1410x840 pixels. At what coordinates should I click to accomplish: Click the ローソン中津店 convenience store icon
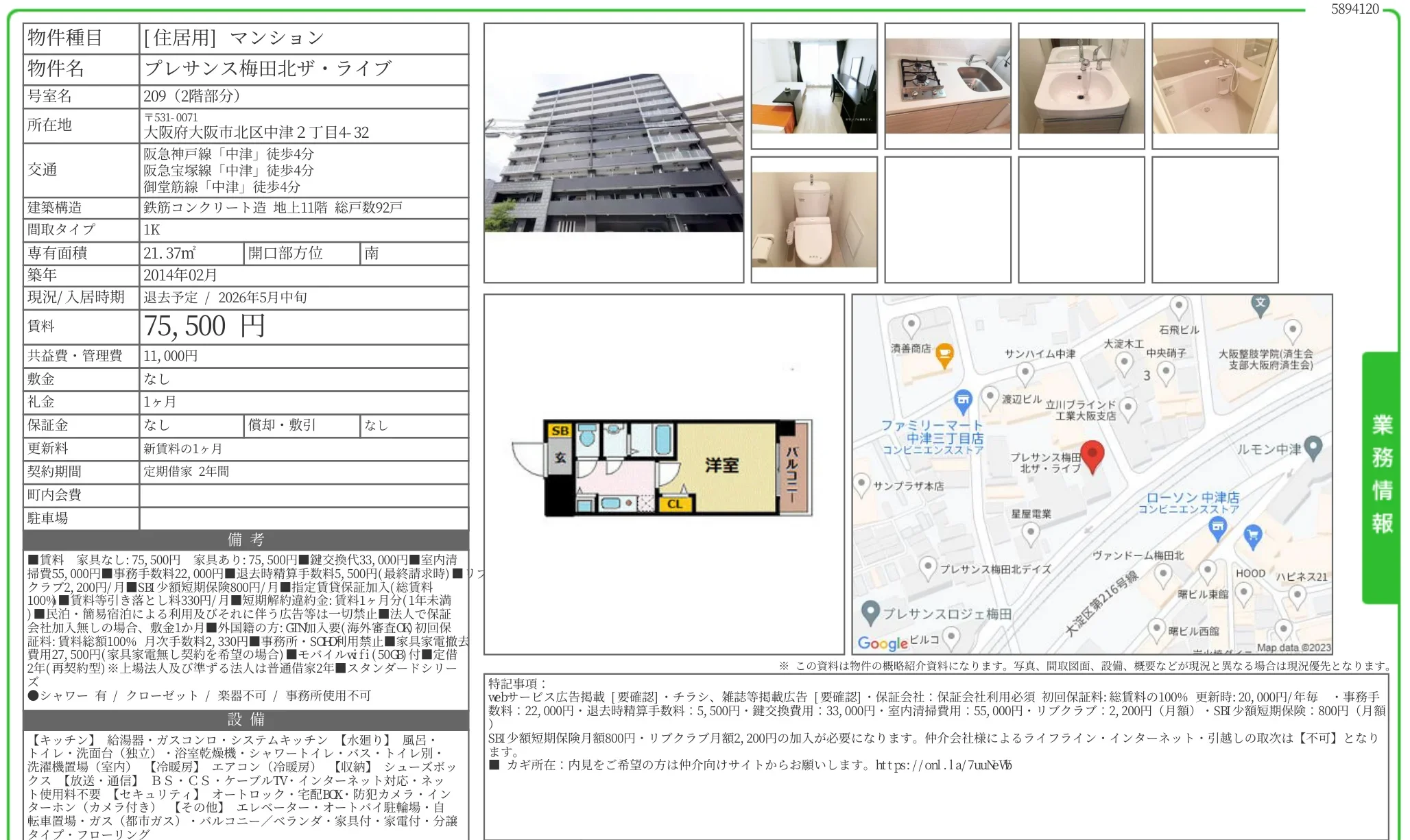(1217, 527)
